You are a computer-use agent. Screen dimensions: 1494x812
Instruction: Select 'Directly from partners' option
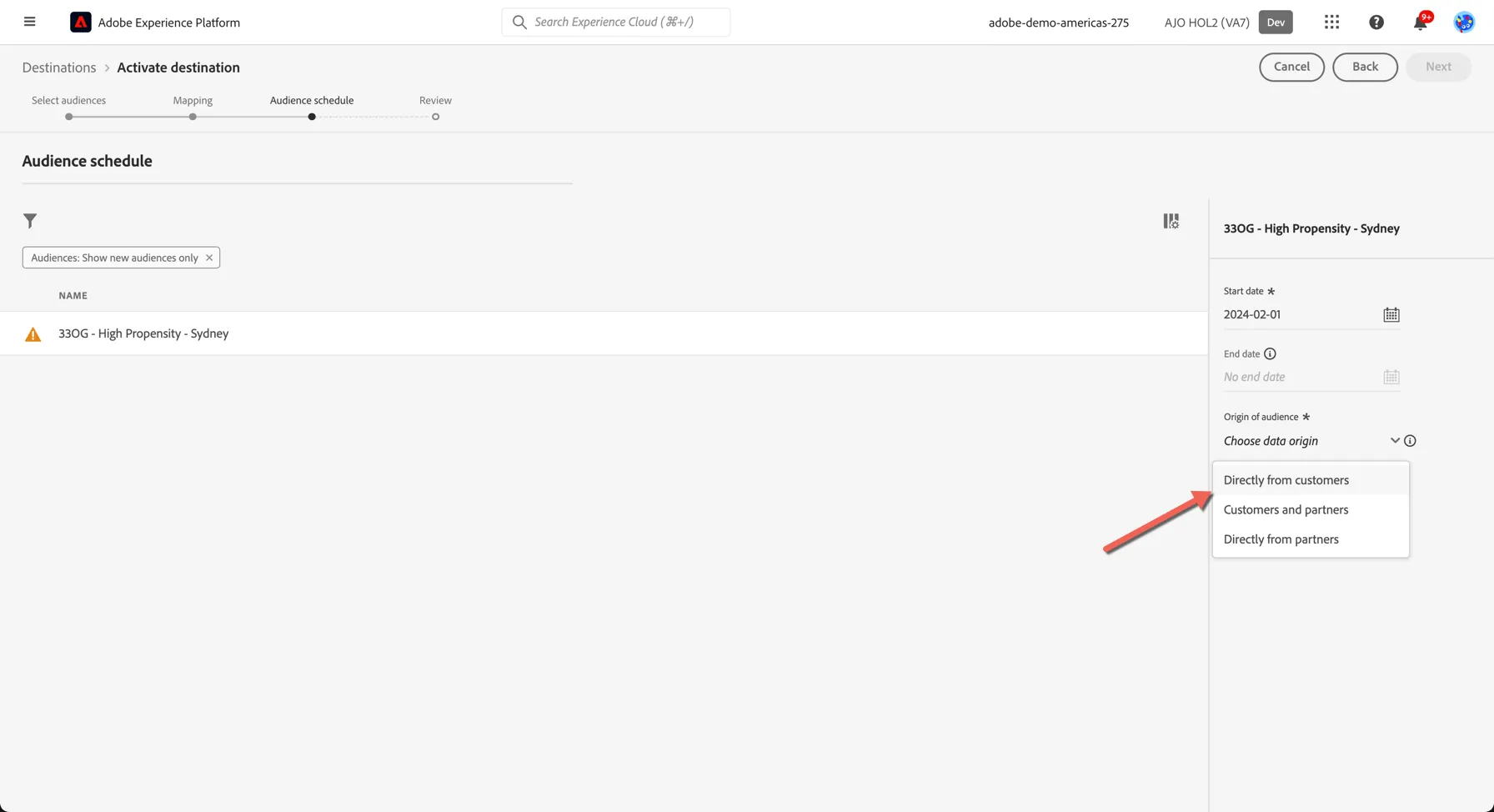tap(1311, 539)
